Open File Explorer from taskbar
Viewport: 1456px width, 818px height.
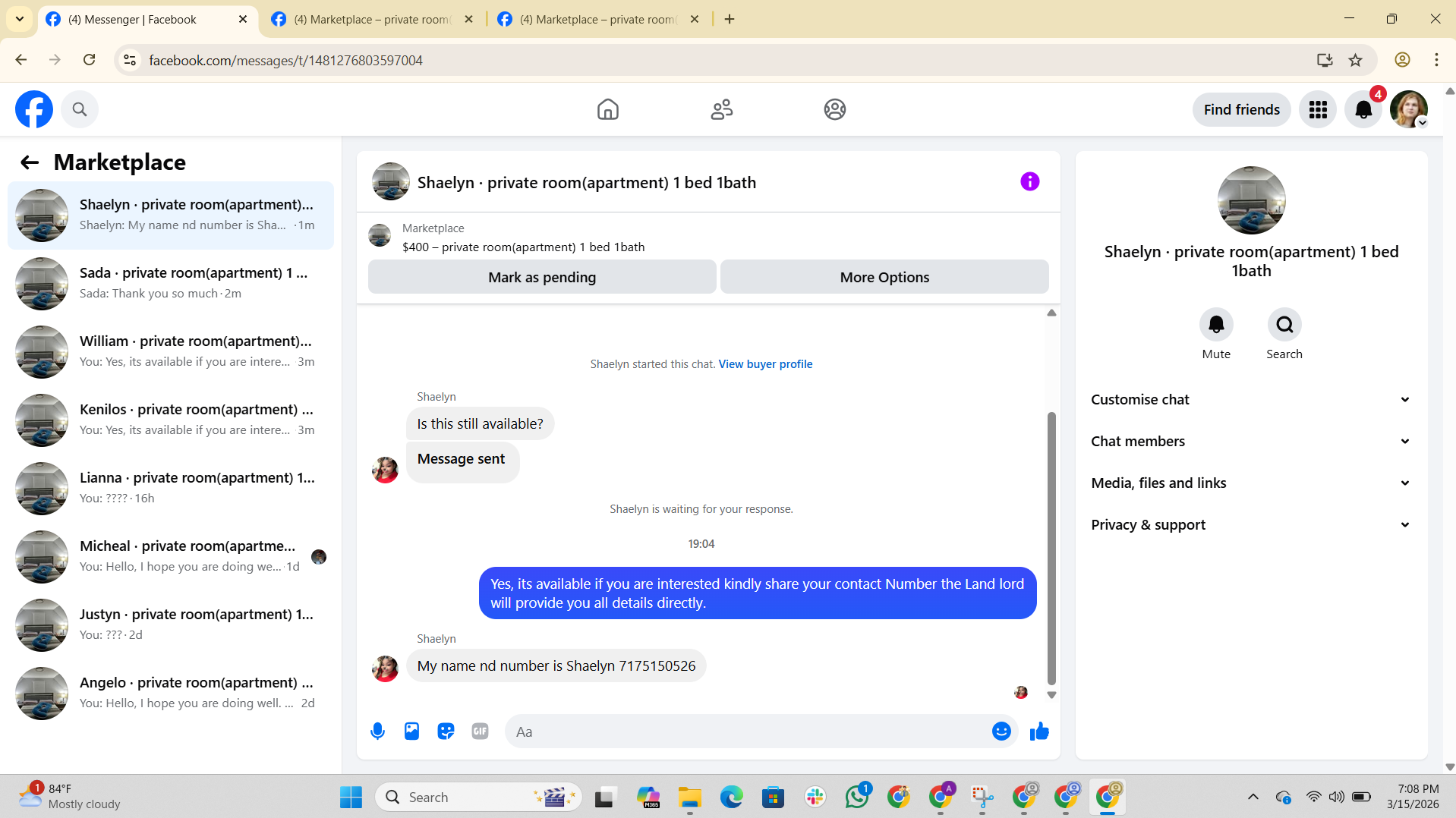pyautogui.click(x=690, y=797)
